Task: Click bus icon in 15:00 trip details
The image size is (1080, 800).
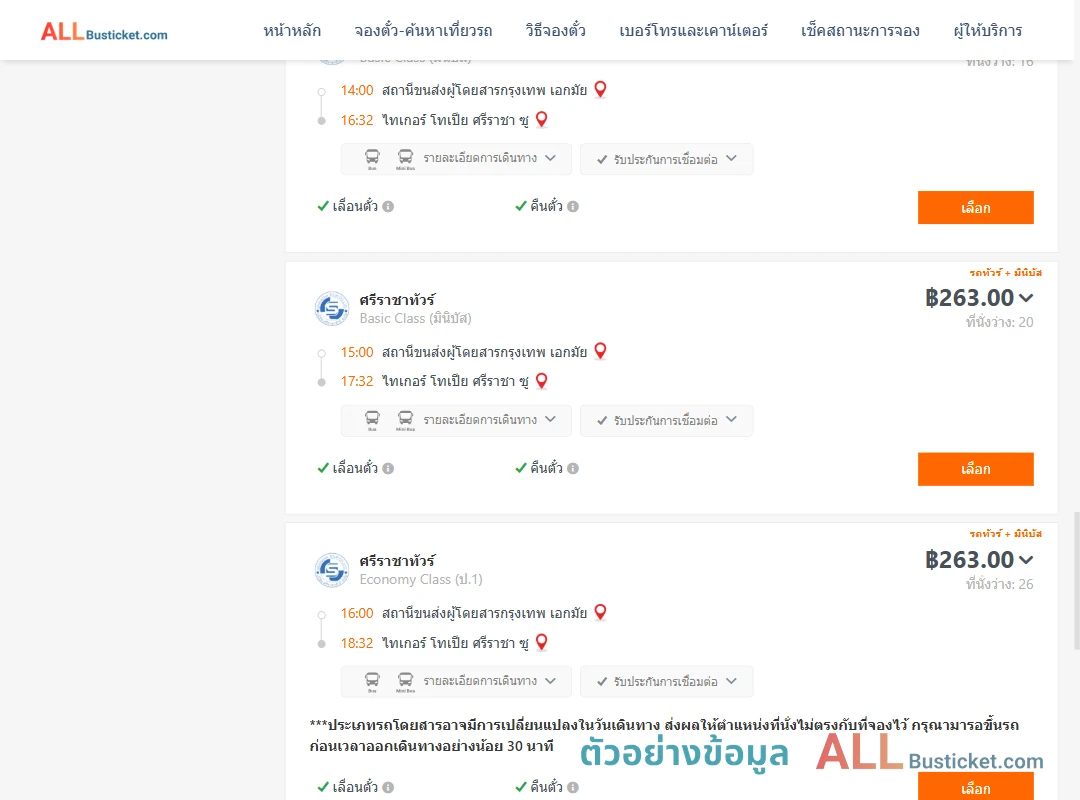Action: click(372, 420)
